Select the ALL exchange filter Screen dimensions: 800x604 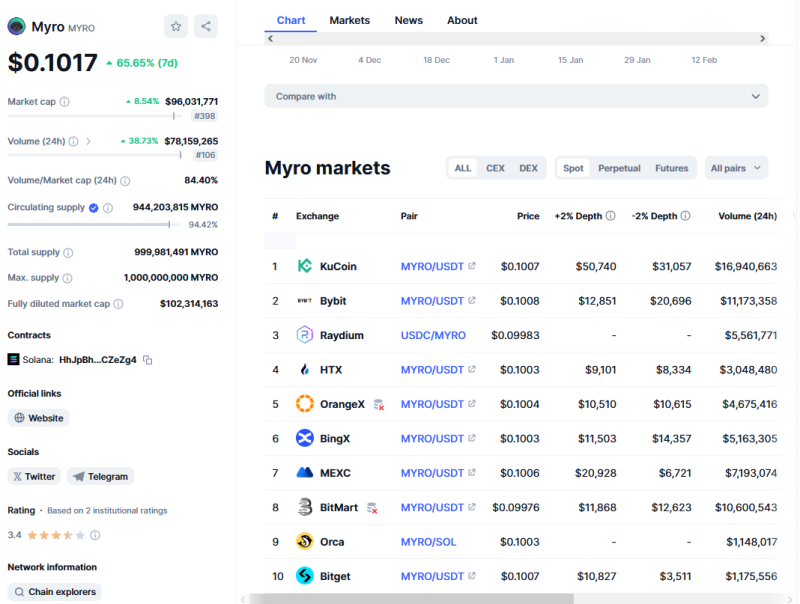(x=463, y=168)
